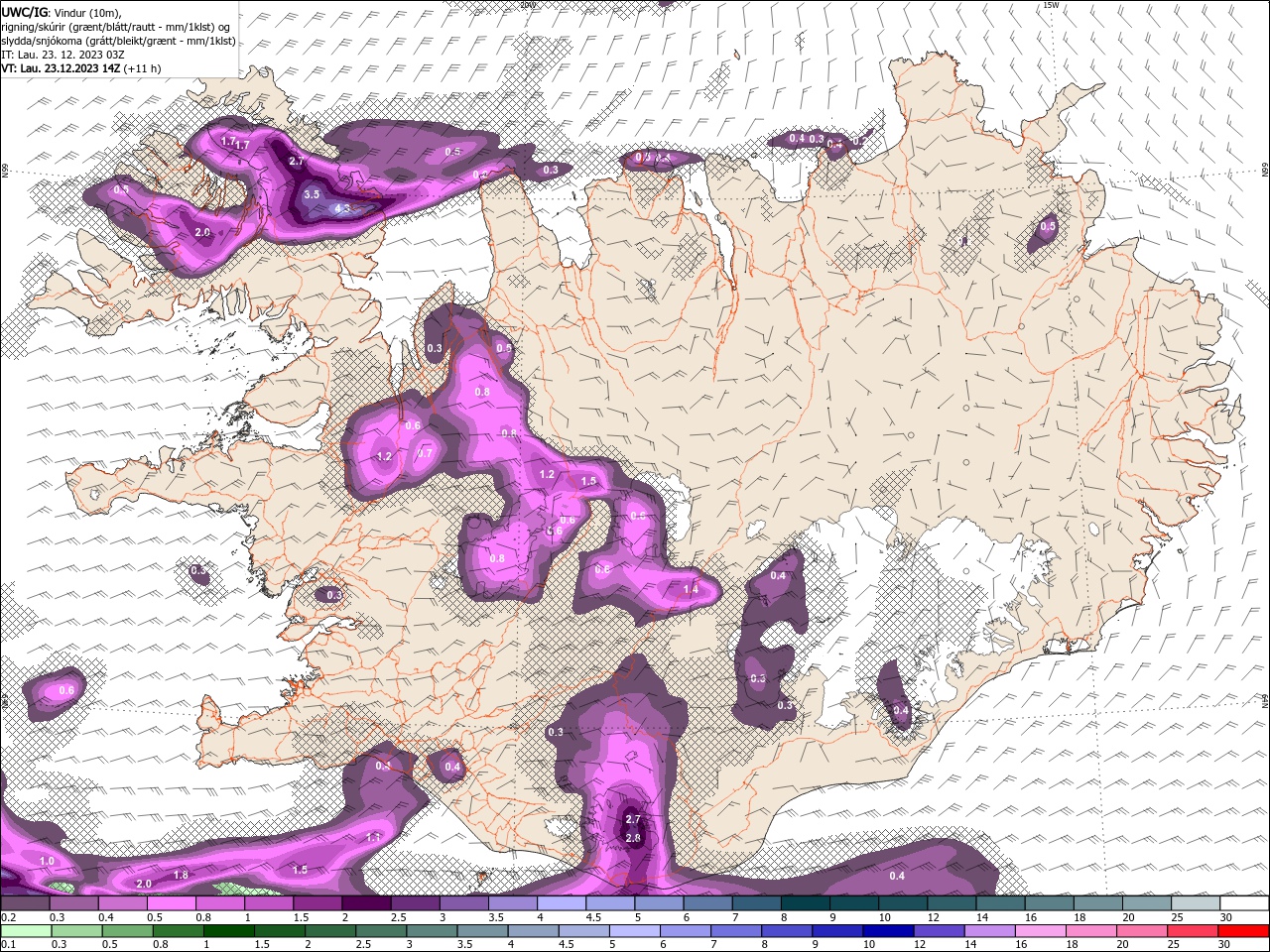1270x952 pixels.
Task: Click the navy blue rain swatch between 10 and 12
Action: click(x=888, y=931)
